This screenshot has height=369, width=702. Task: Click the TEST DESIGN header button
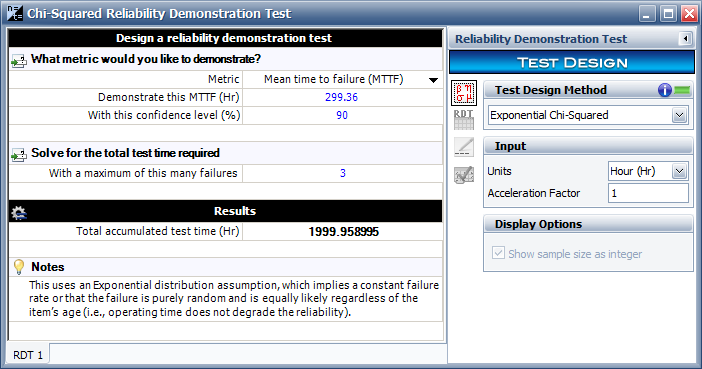[x=572, y=62]
